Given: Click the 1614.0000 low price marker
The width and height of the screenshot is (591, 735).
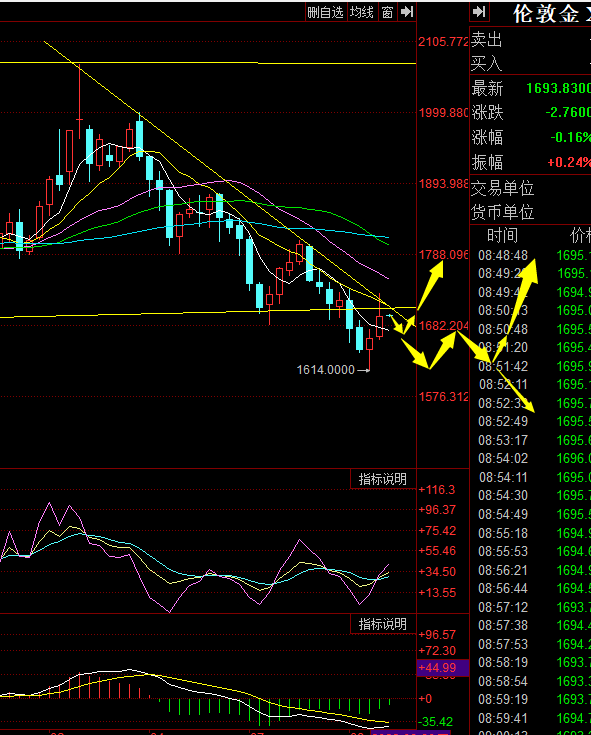Looking at the screenshot, I should (326, 370).
